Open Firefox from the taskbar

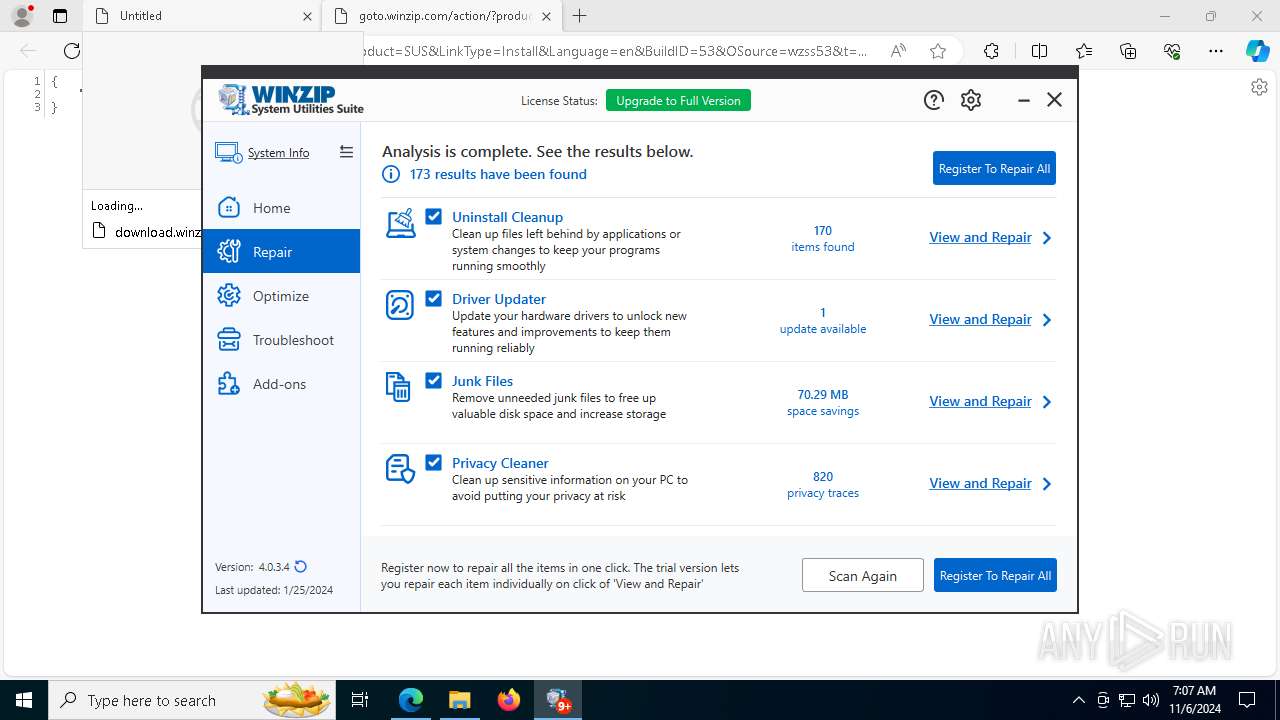tap(509, 700)
